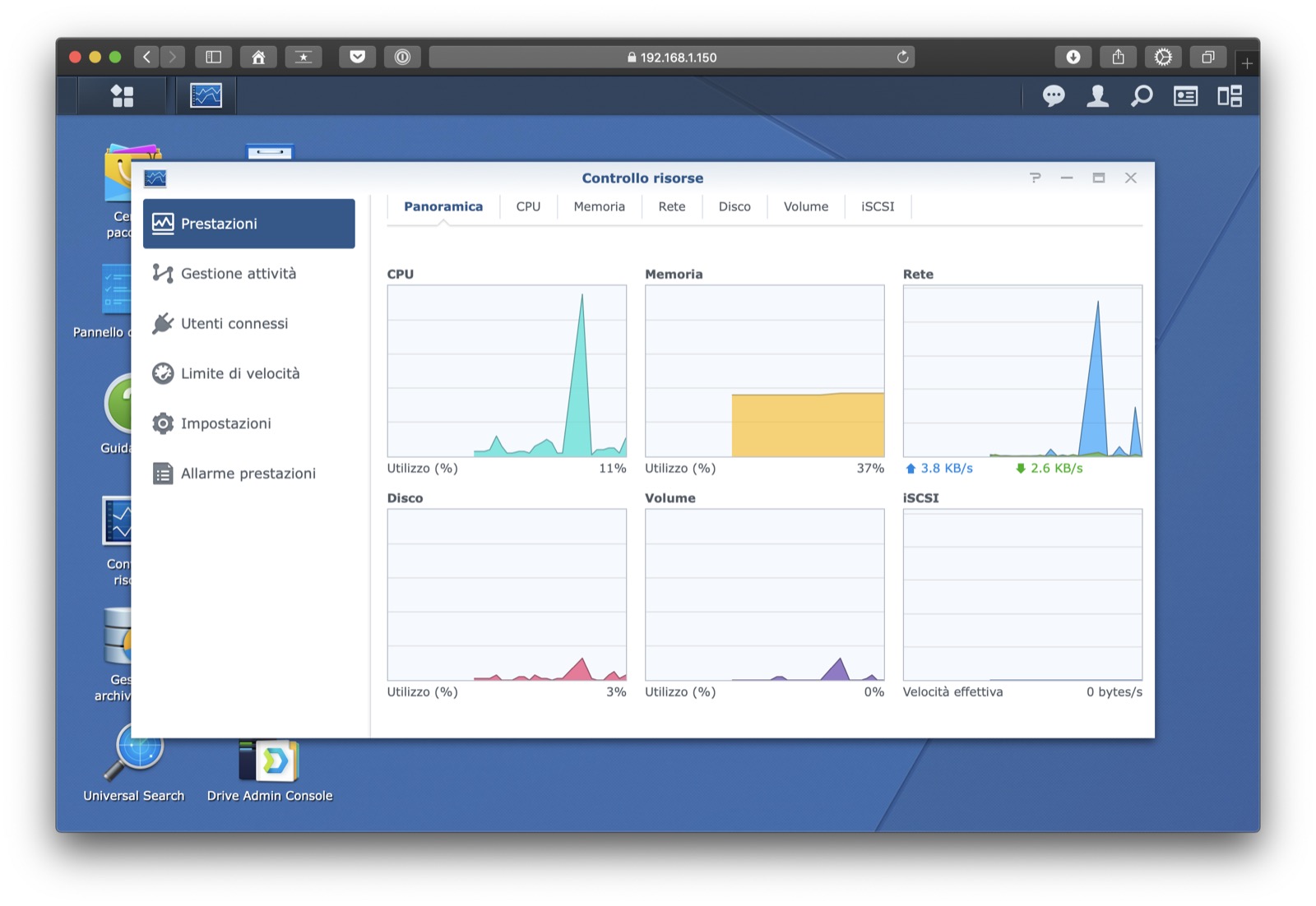Open notifications speech bubble icon
Viewport: 1316px width, 906px height.
pyautogui.click(x=1053, y=96)
